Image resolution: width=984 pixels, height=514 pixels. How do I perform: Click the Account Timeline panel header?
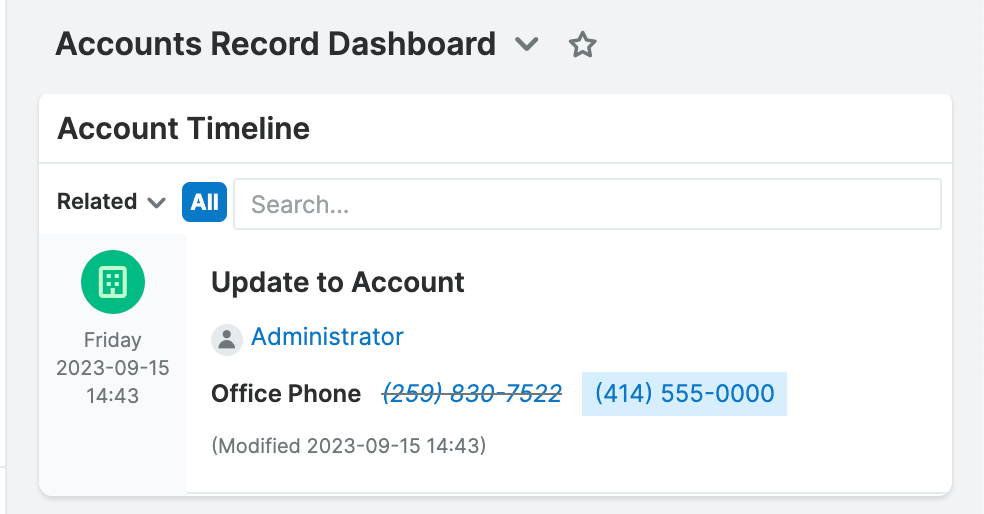click(x=184, y=128)
